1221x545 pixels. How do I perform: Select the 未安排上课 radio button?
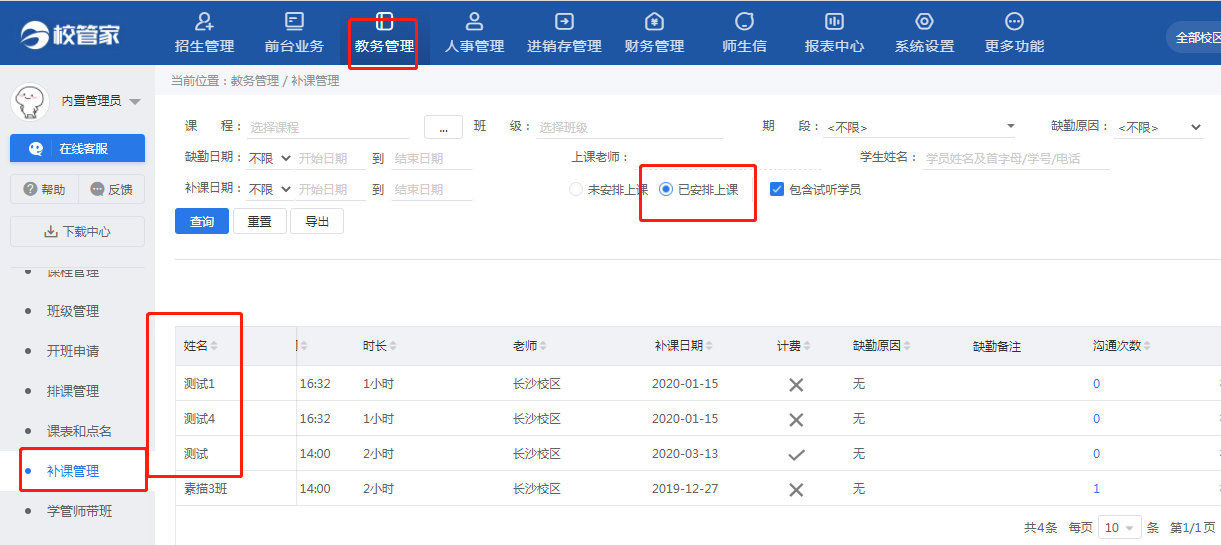576,189
